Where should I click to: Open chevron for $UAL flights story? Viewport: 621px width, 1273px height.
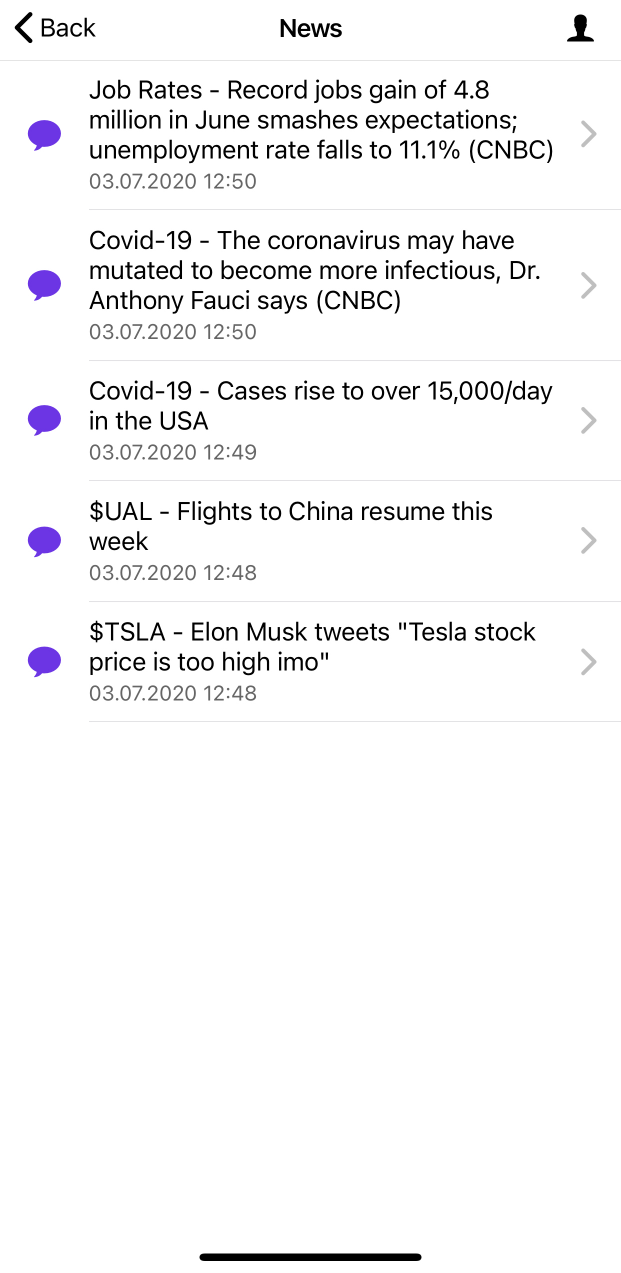[589, 541]
